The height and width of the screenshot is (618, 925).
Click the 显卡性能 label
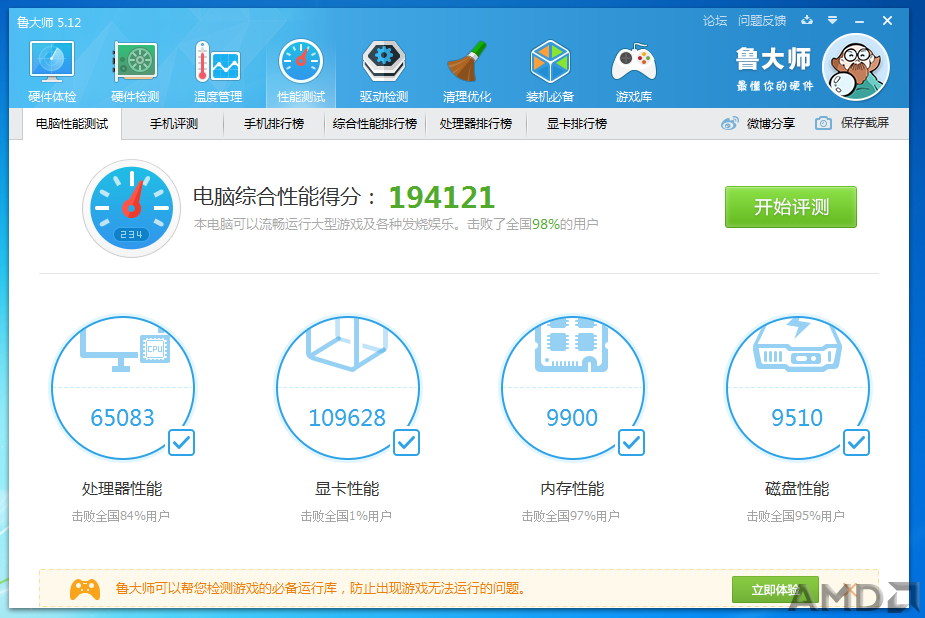[x=347, y=489]
